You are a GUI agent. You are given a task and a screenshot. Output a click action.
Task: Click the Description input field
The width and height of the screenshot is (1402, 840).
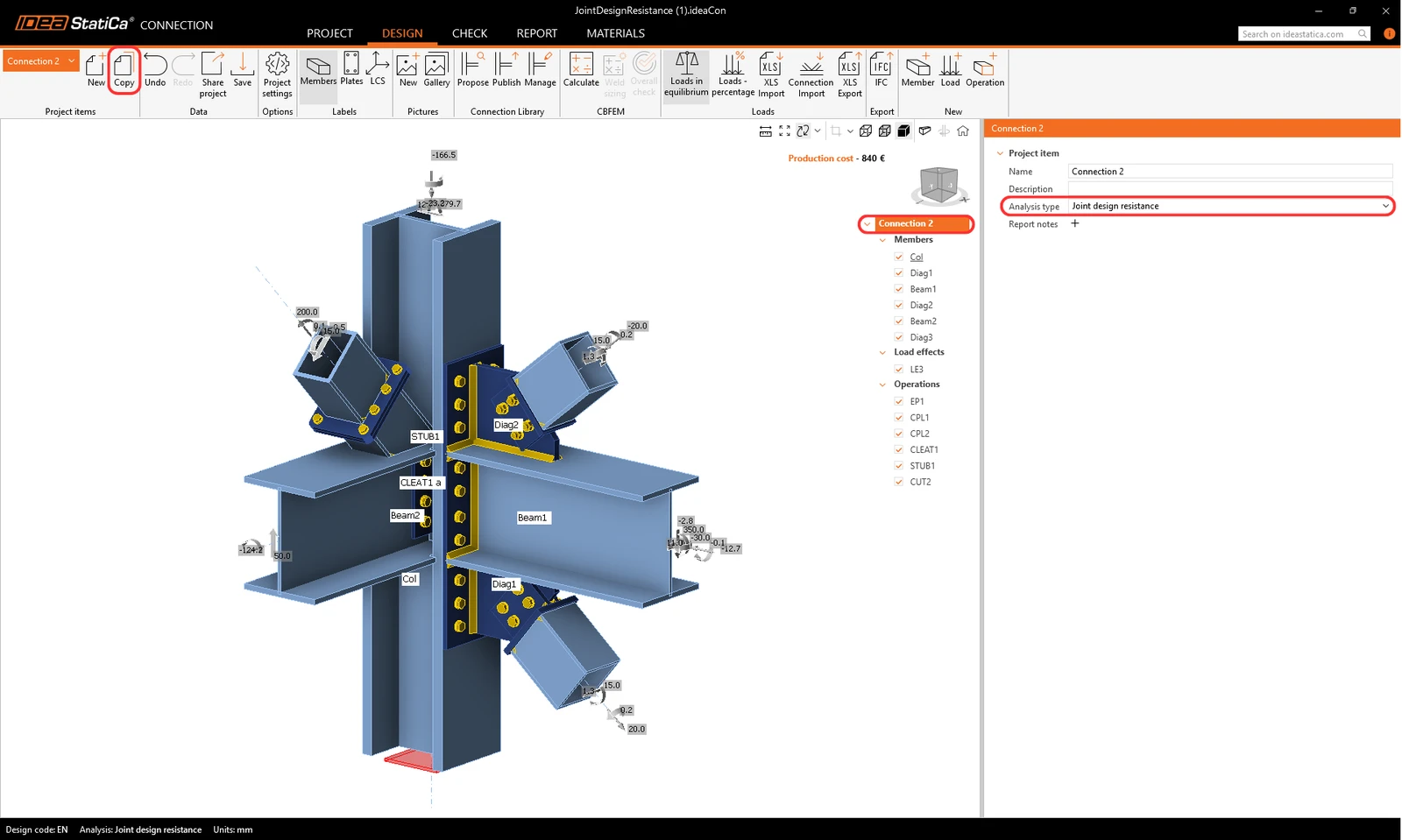pyautogui.click(x=1230, y=189)
